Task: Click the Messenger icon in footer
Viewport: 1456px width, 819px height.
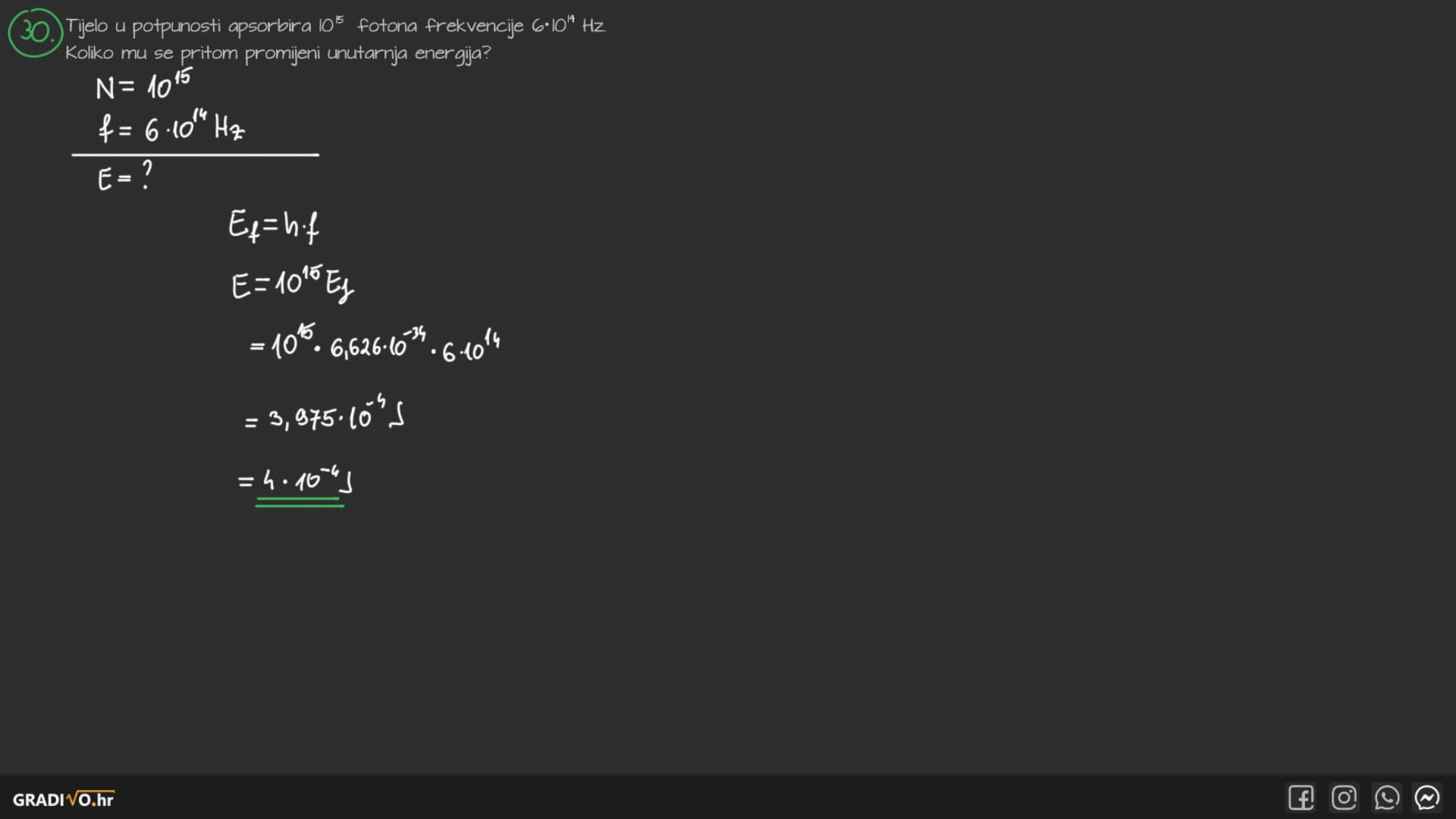Action: pos(1427,798)
